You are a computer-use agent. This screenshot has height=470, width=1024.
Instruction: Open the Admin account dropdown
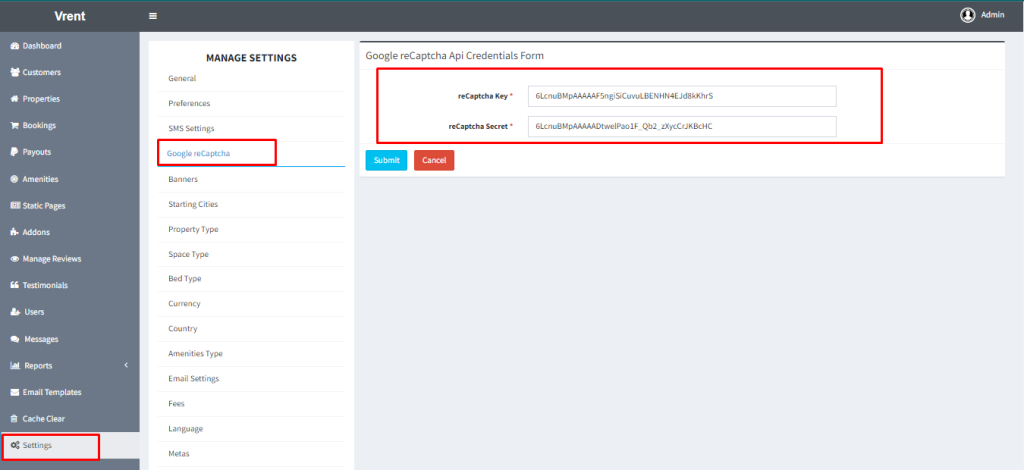point(991,15)
